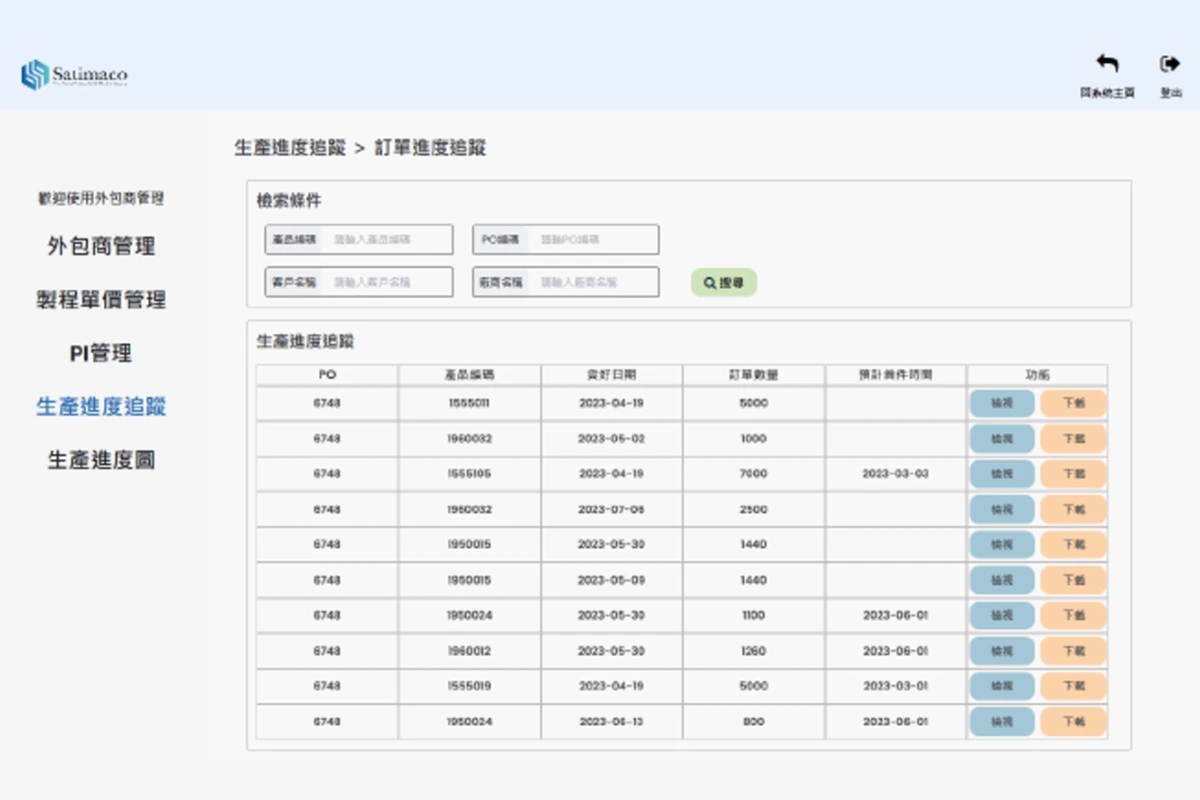Select 生產進度追蹤 in the sidebar
This screenshot has height=800, width=1200.
coord(101,407)
